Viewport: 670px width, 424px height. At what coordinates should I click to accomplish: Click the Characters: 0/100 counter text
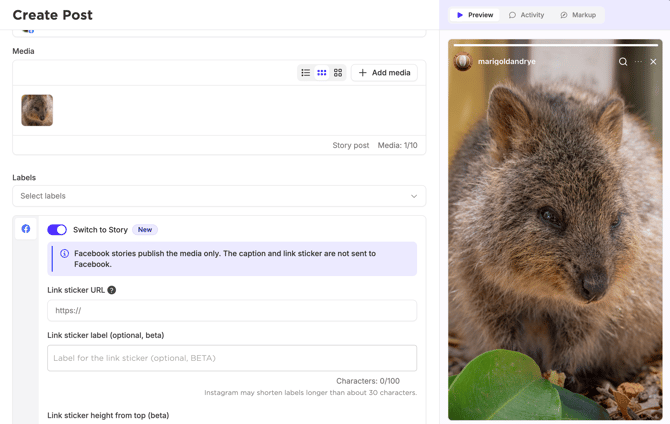tap(368, 381)
